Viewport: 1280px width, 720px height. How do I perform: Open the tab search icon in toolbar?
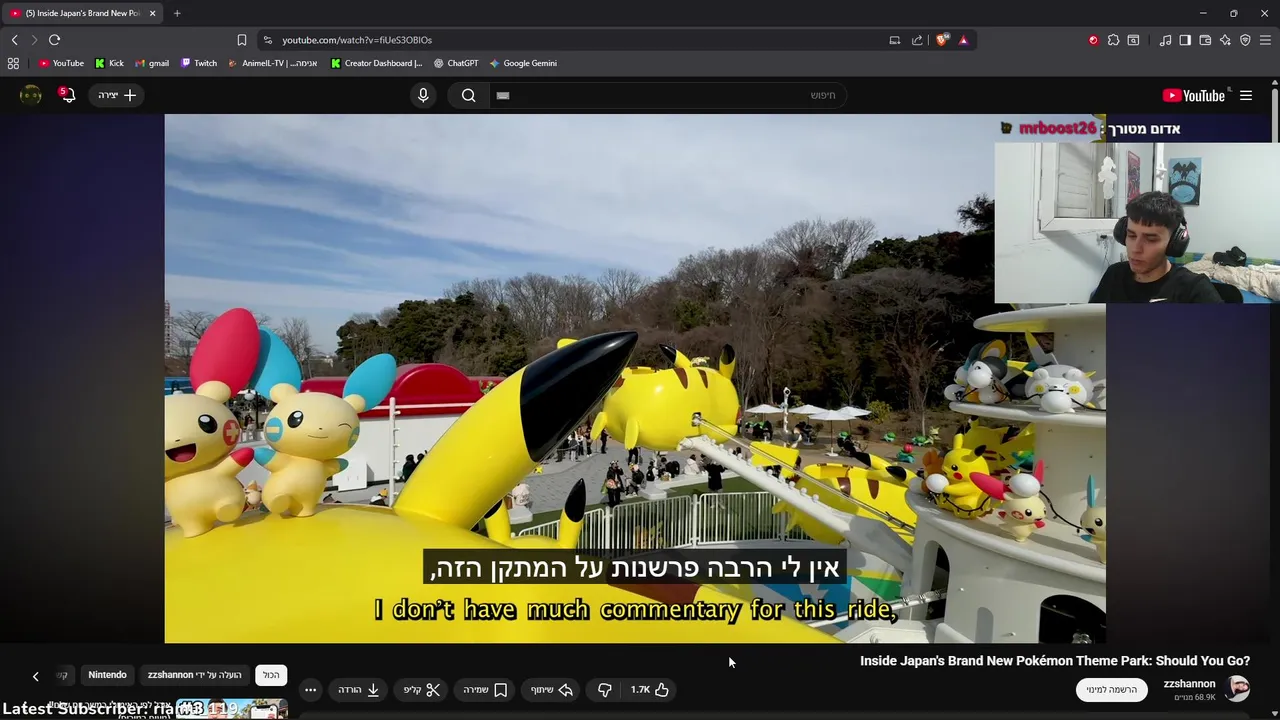point(1133,40)
